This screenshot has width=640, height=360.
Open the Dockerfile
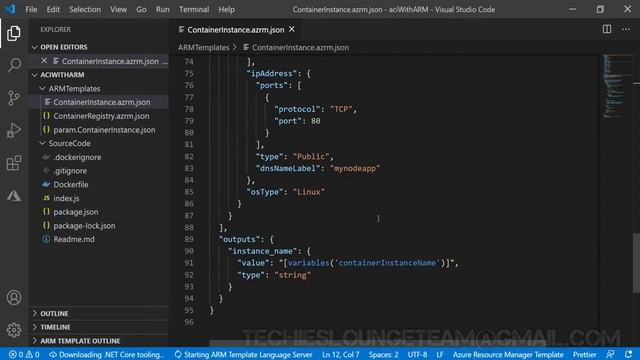point(99,184)
